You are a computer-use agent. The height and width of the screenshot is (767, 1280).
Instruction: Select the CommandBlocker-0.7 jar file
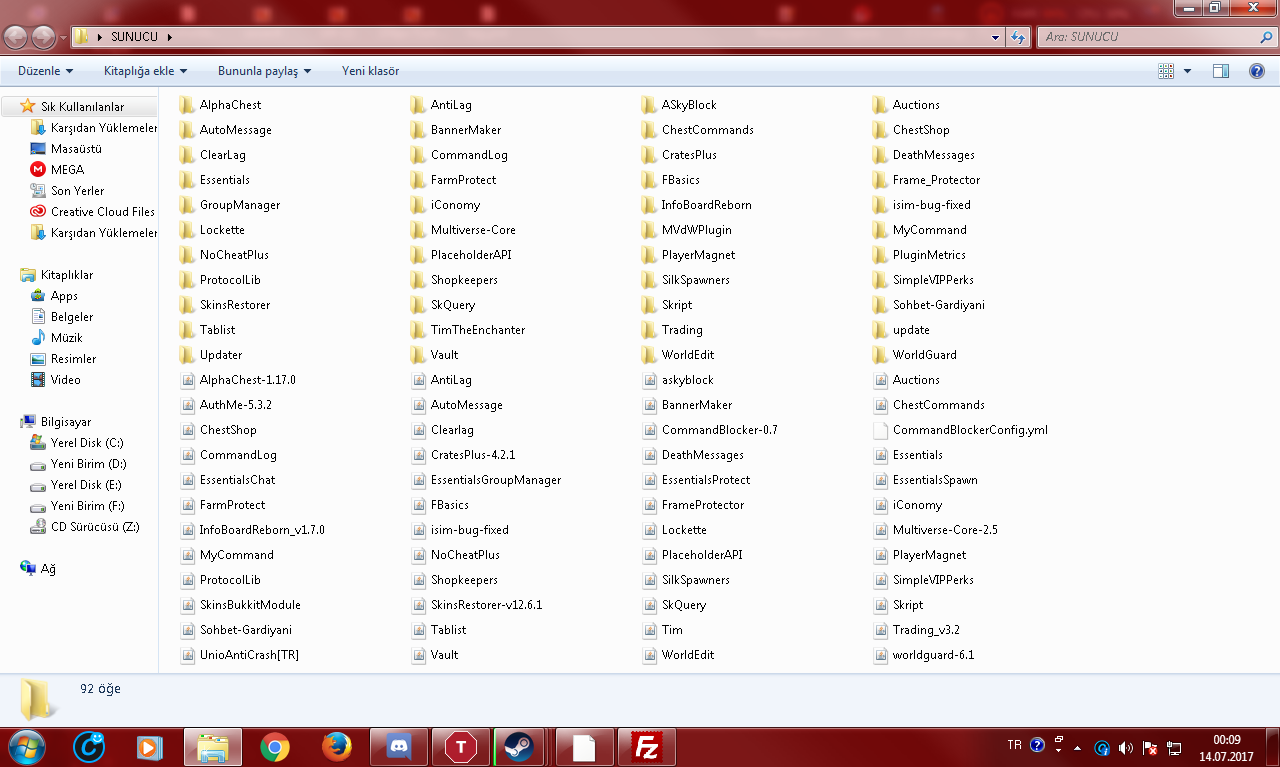[x=710, y=430]
